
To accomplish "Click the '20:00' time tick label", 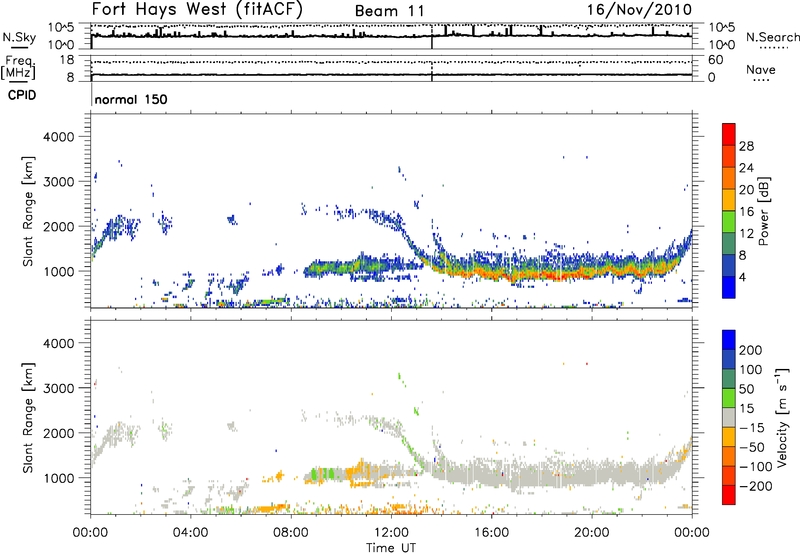I will [x=592, y=533].
